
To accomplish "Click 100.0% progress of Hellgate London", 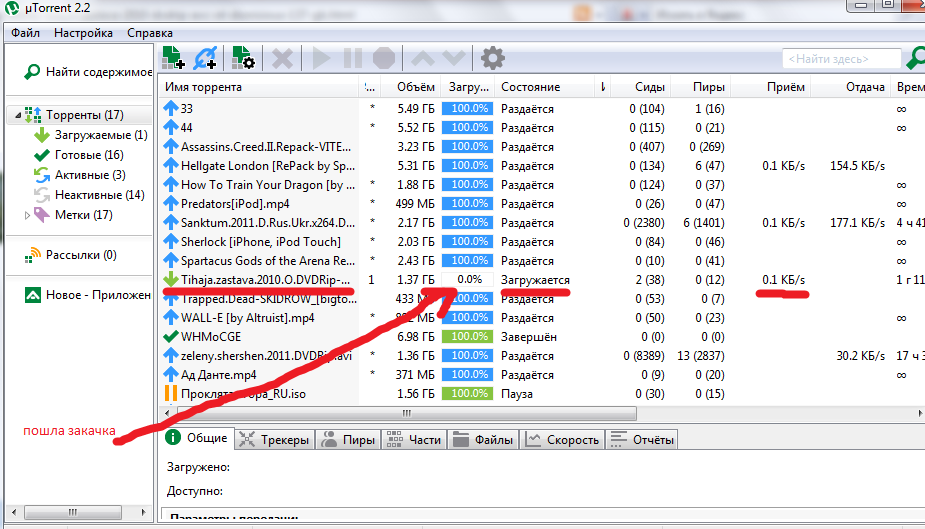I will (468, 166).
